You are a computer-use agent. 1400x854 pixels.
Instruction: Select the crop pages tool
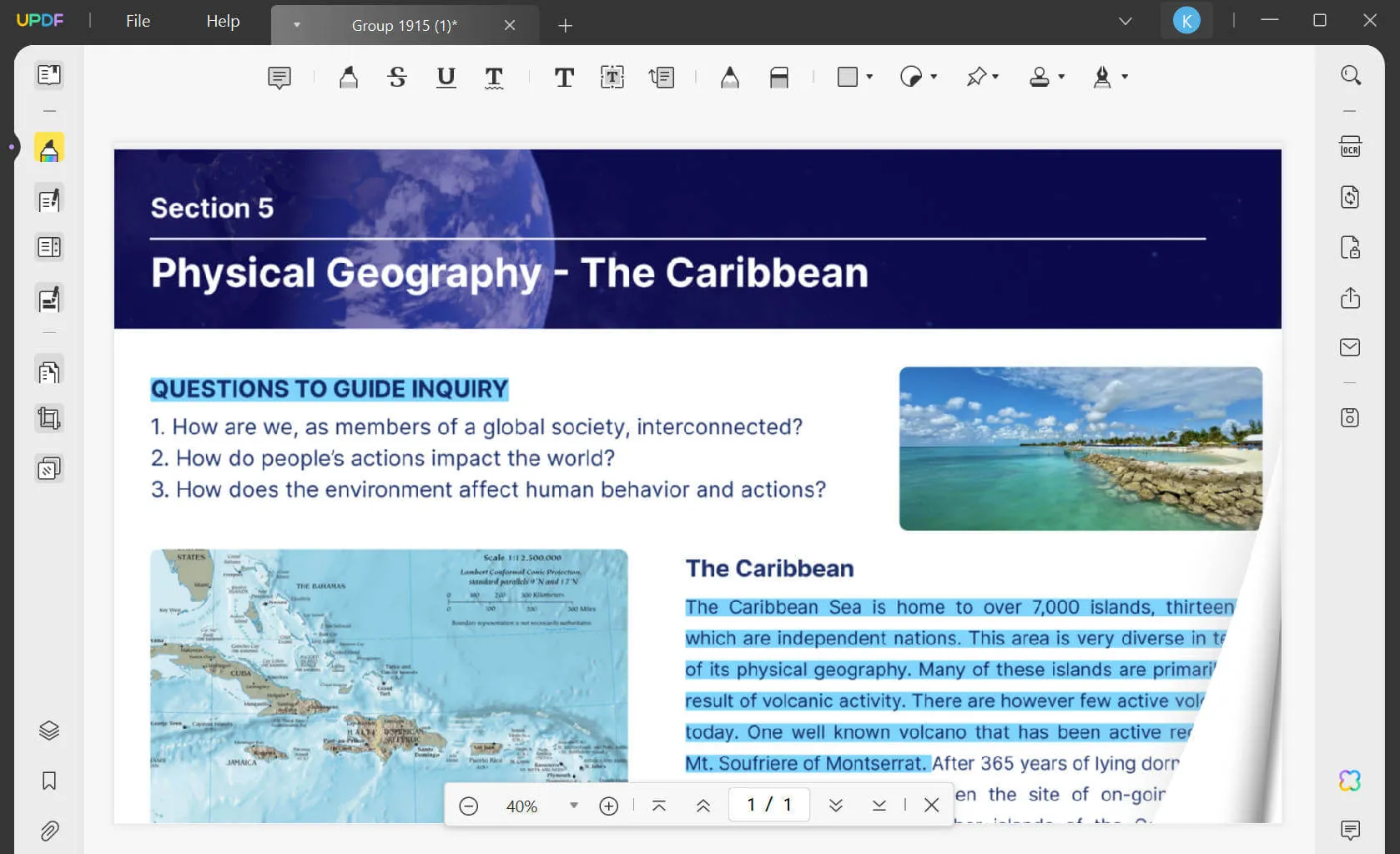pyautogui.click(x=49, y=418)
